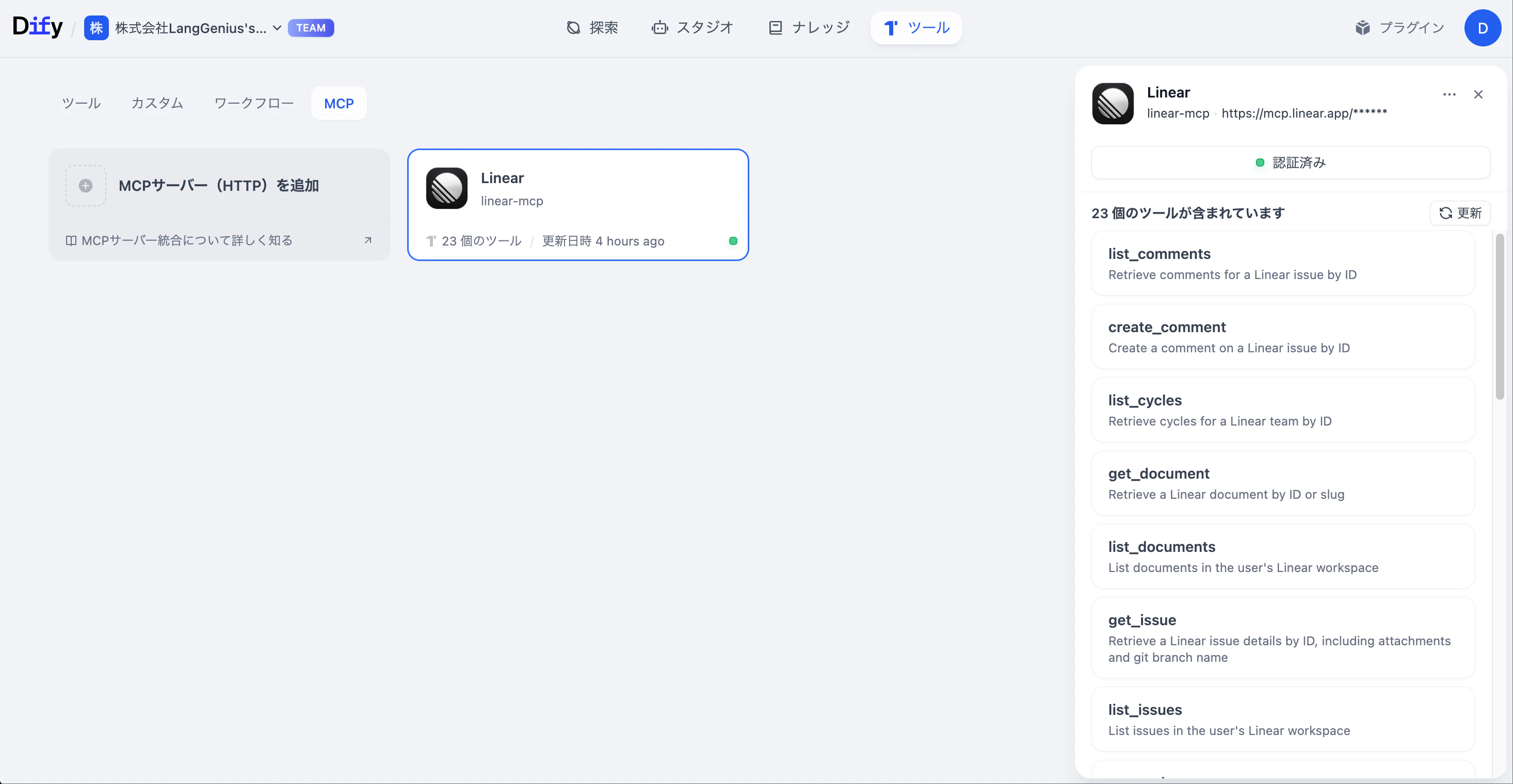
Task: Open the 株式会社LangGenius workspace dropdown
Action: point(199,28)
